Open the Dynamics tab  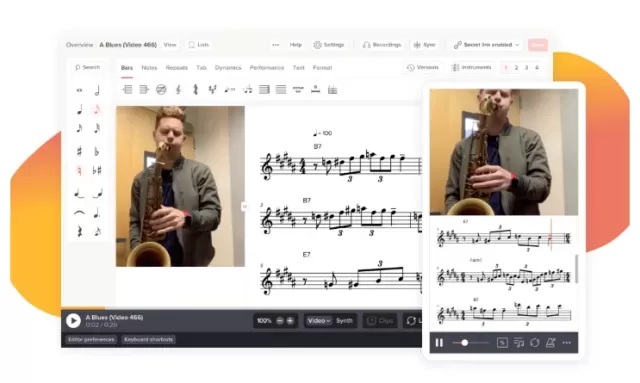click(x=228, y=68)
